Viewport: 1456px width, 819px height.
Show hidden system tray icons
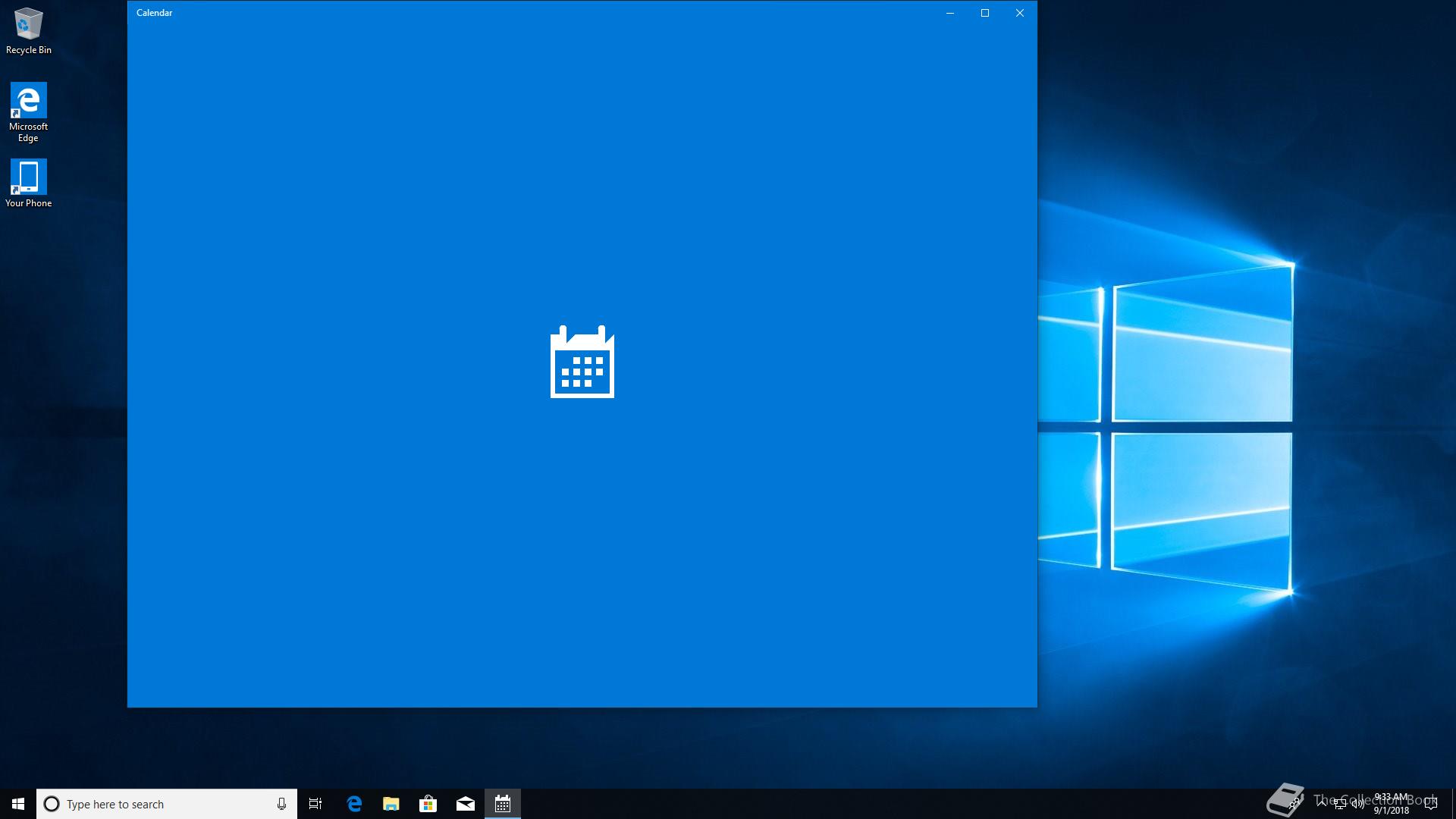1322,804
